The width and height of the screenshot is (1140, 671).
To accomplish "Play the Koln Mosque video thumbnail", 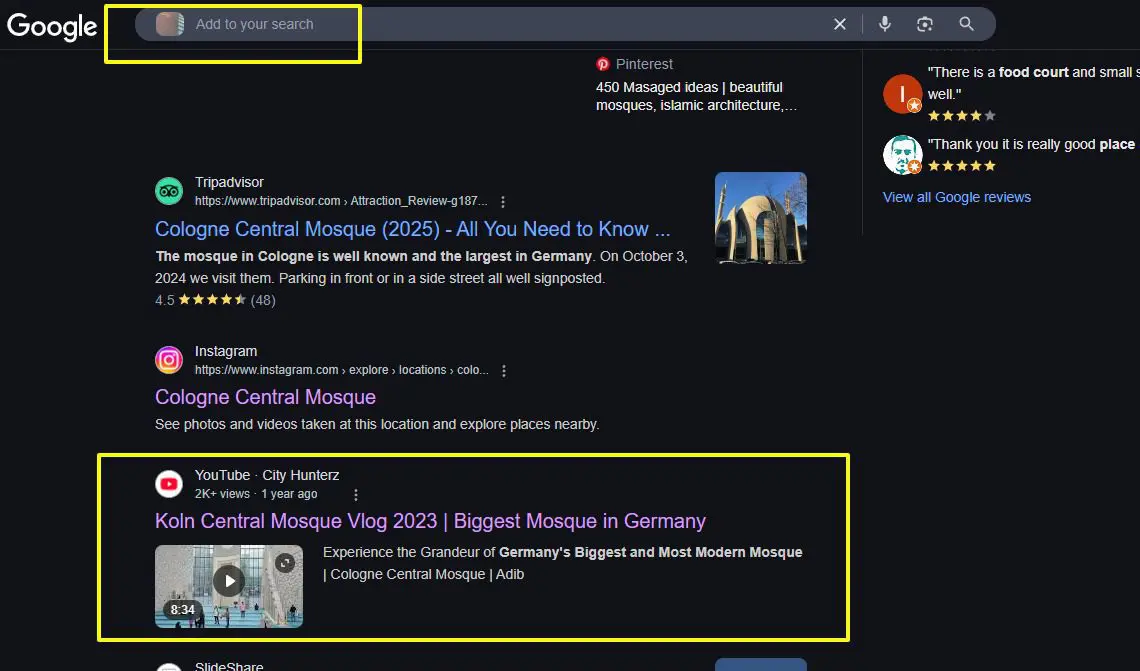I will pos(229,581).
